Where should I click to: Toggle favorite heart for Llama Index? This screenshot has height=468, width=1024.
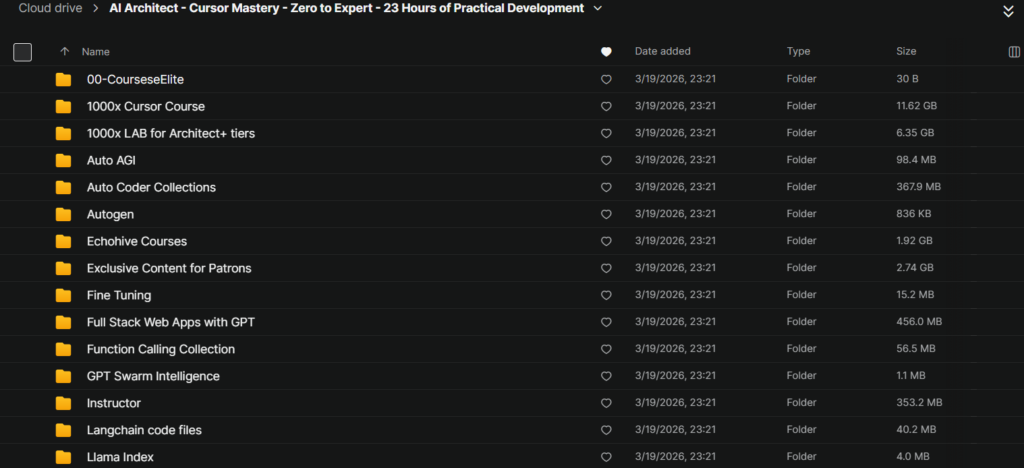coord(606,457)
